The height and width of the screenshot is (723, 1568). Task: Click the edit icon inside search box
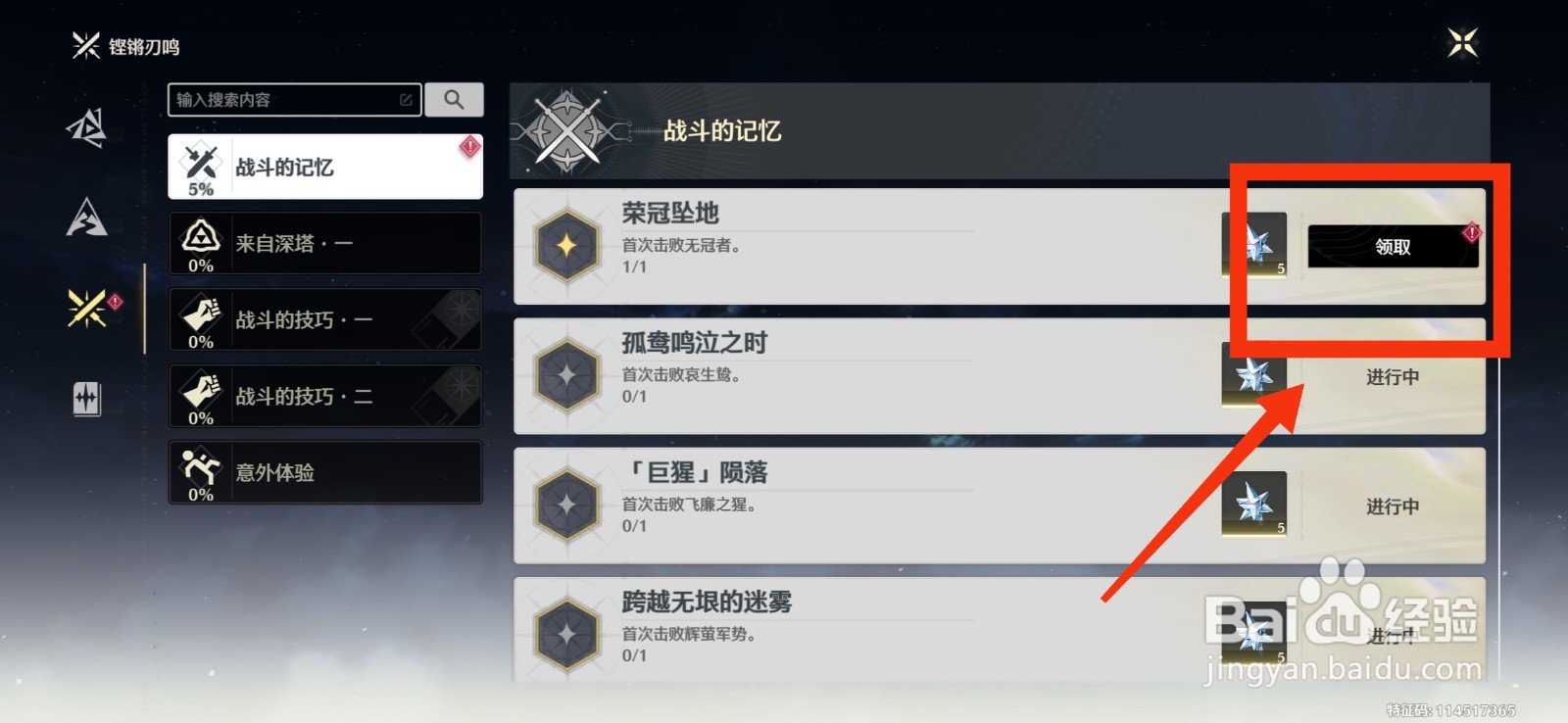click(x=406, y=99)
